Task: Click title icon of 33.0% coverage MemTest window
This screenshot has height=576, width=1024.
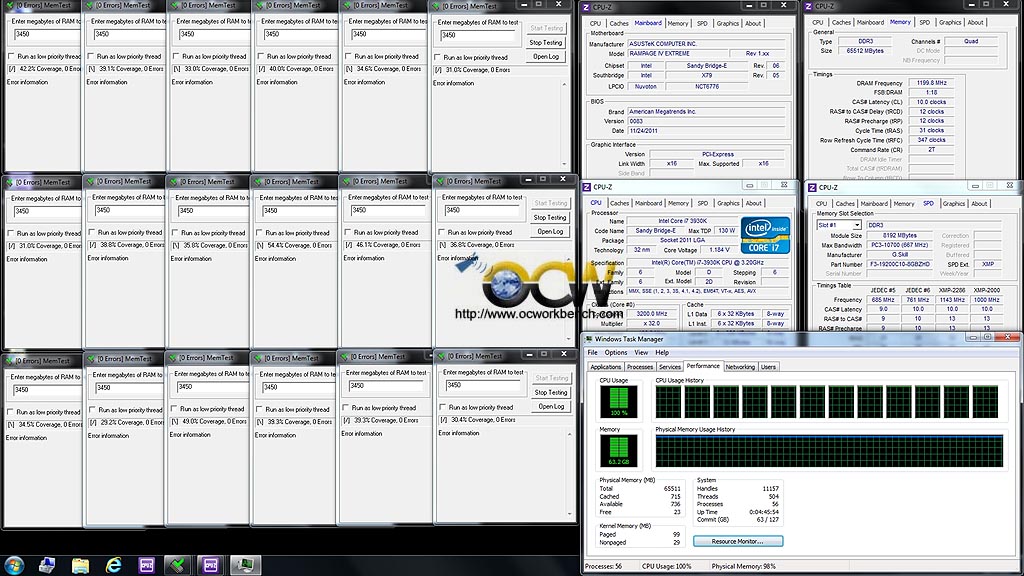Action: point(174,6)
